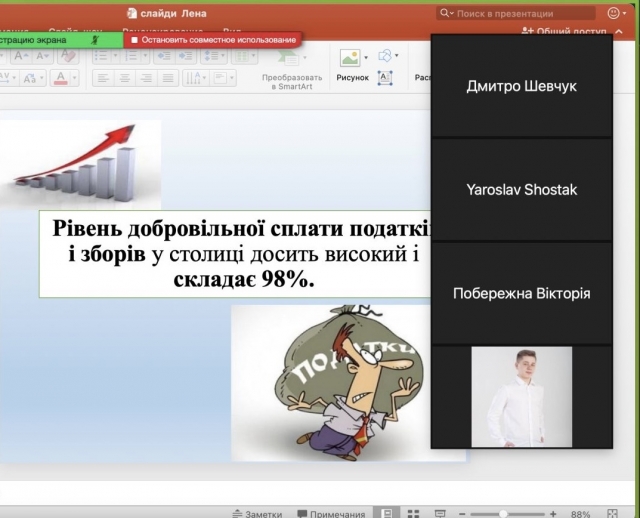Click the text box insert icon
The height and width of the screenshot is (518, 640).
[385, 78]
